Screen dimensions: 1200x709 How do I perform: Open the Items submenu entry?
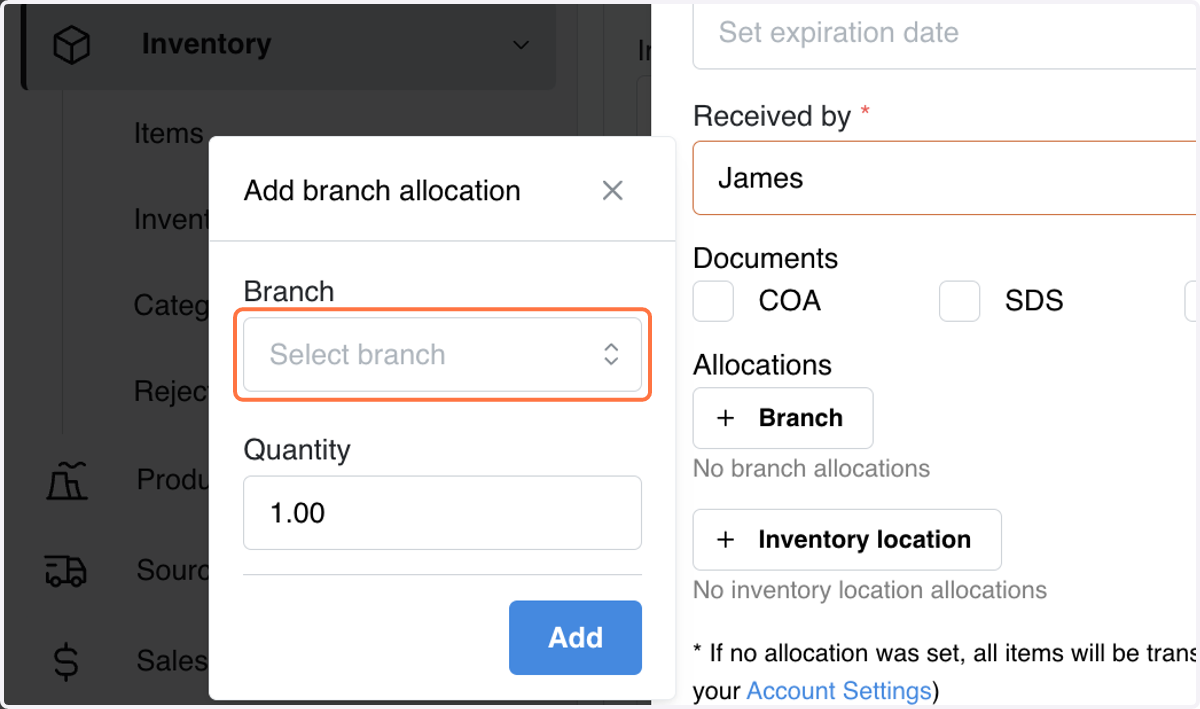pos(168,133)
